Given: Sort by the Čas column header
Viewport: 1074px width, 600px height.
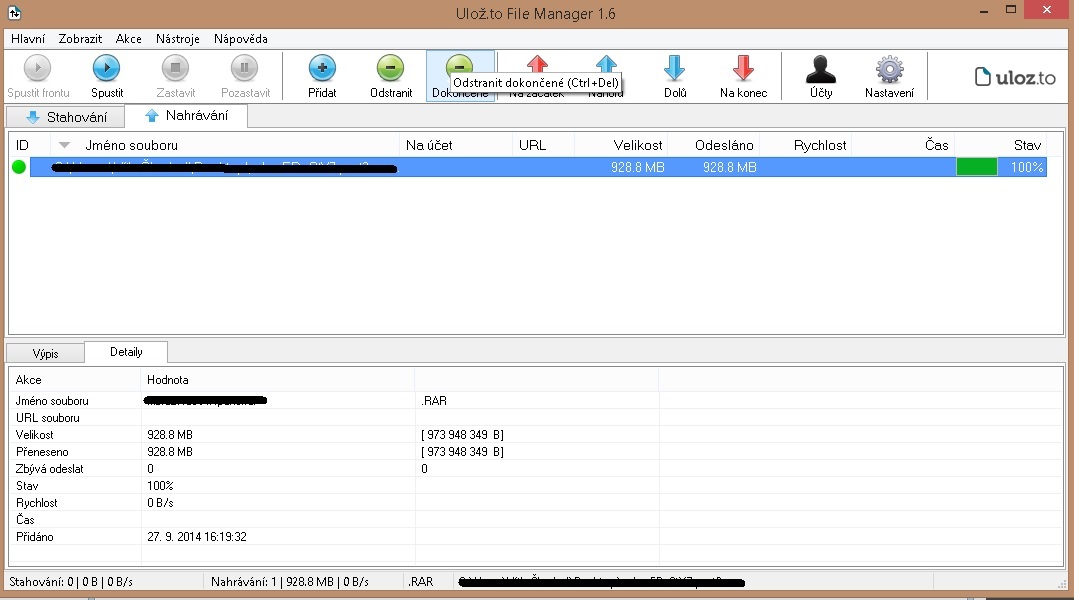Looking at the screenshot, I should pyautogui.click(x=936, y=145).
